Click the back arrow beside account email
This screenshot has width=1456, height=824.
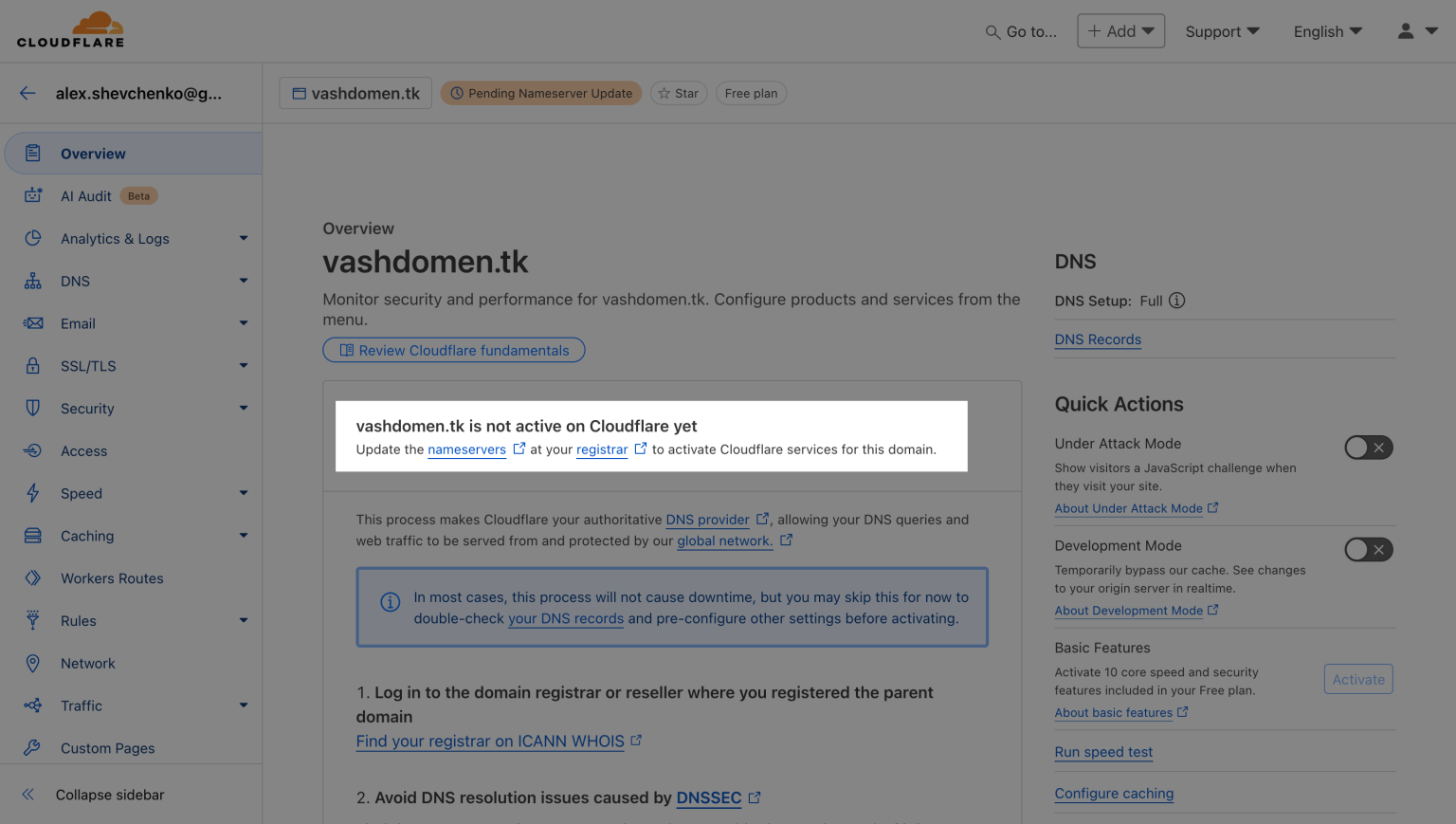pos(27,93)
